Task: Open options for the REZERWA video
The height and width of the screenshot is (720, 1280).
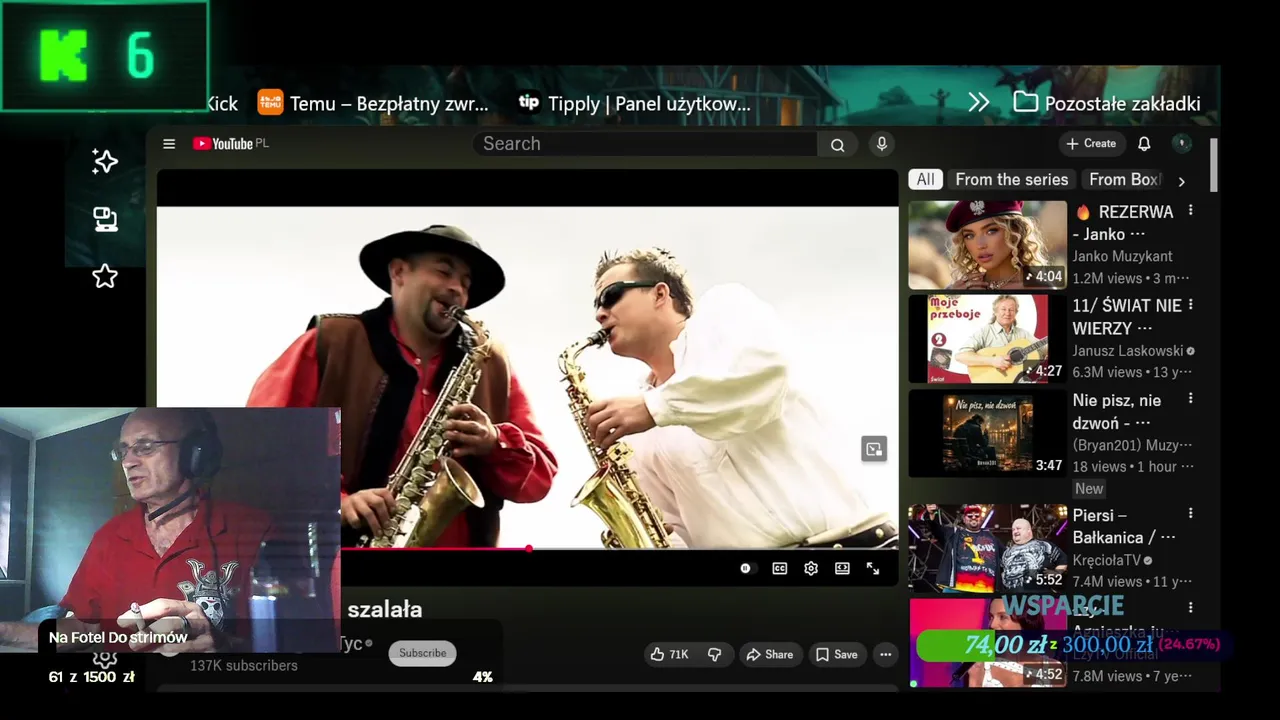Action: [1190, 211]
